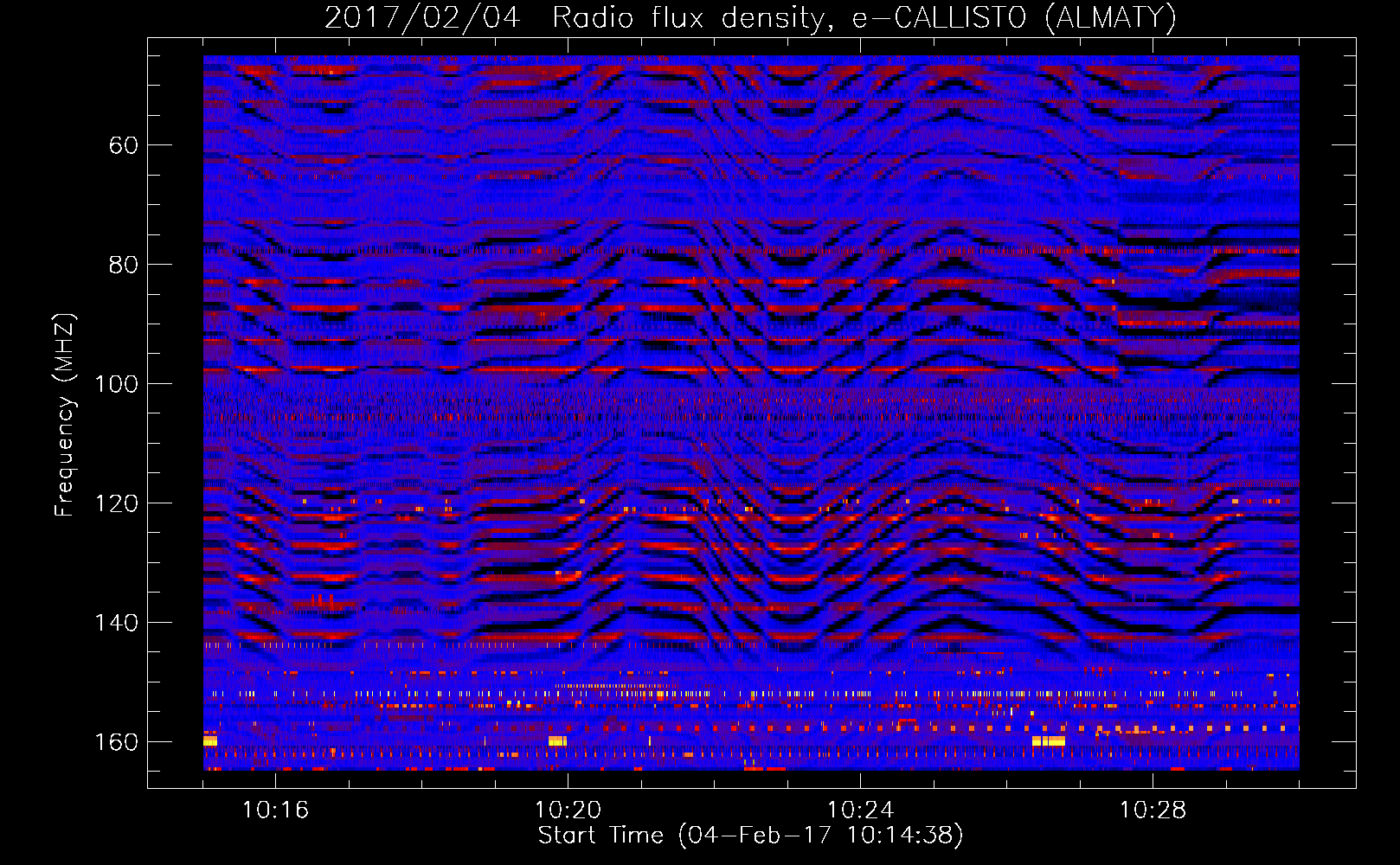Click the 'Frequency (MHZ)' y-axis label

point(65,414)
